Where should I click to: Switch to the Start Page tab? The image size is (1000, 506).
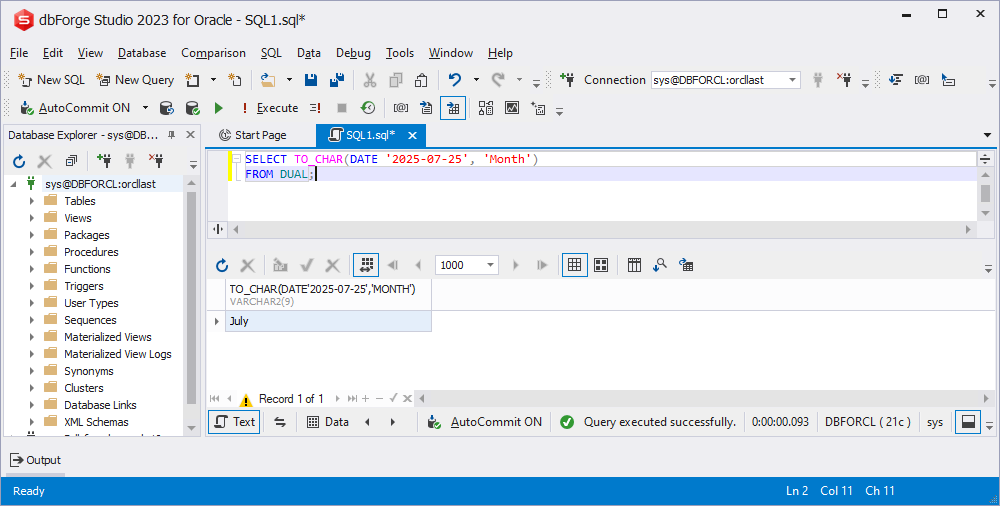(x=253, y=135)
